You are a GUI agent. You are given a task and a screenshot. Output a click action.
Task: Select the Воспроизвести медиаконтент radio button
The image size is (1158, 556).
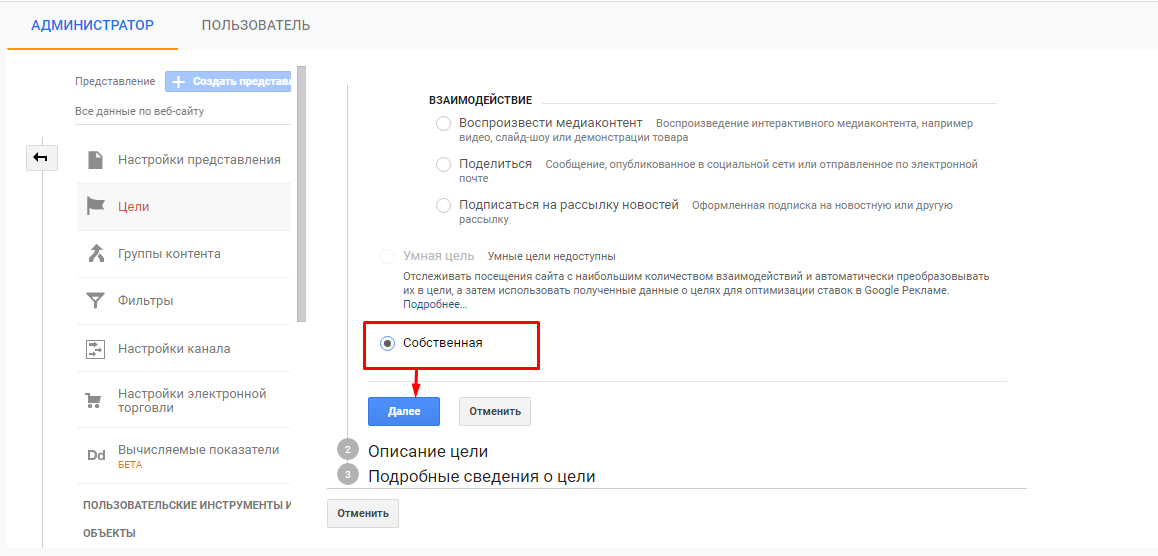(x=444, y=124)
